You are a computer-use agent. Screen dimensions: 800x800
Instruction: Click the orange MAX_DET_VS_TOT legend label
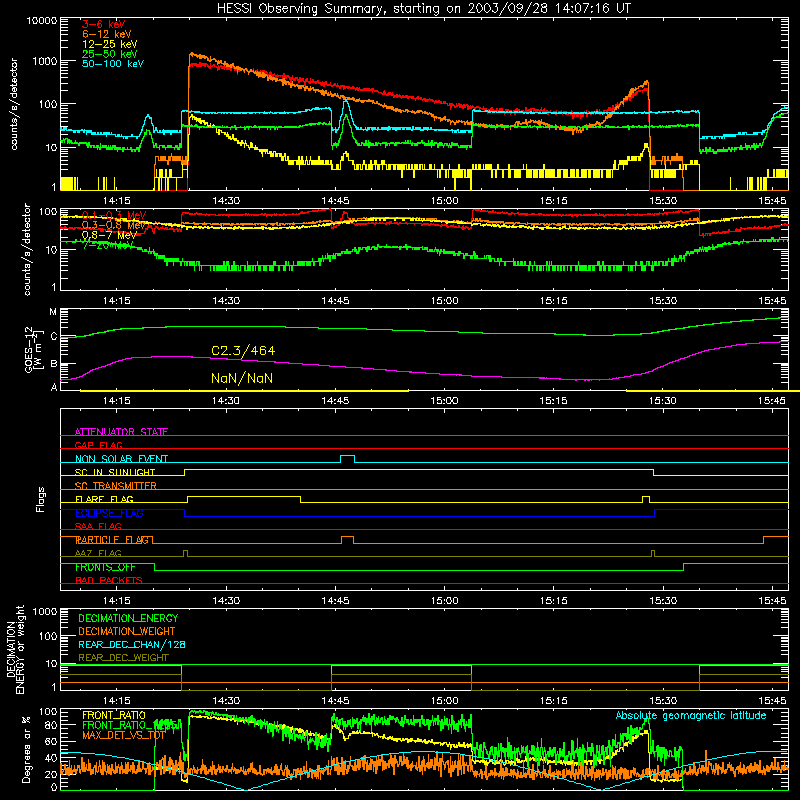124,735
